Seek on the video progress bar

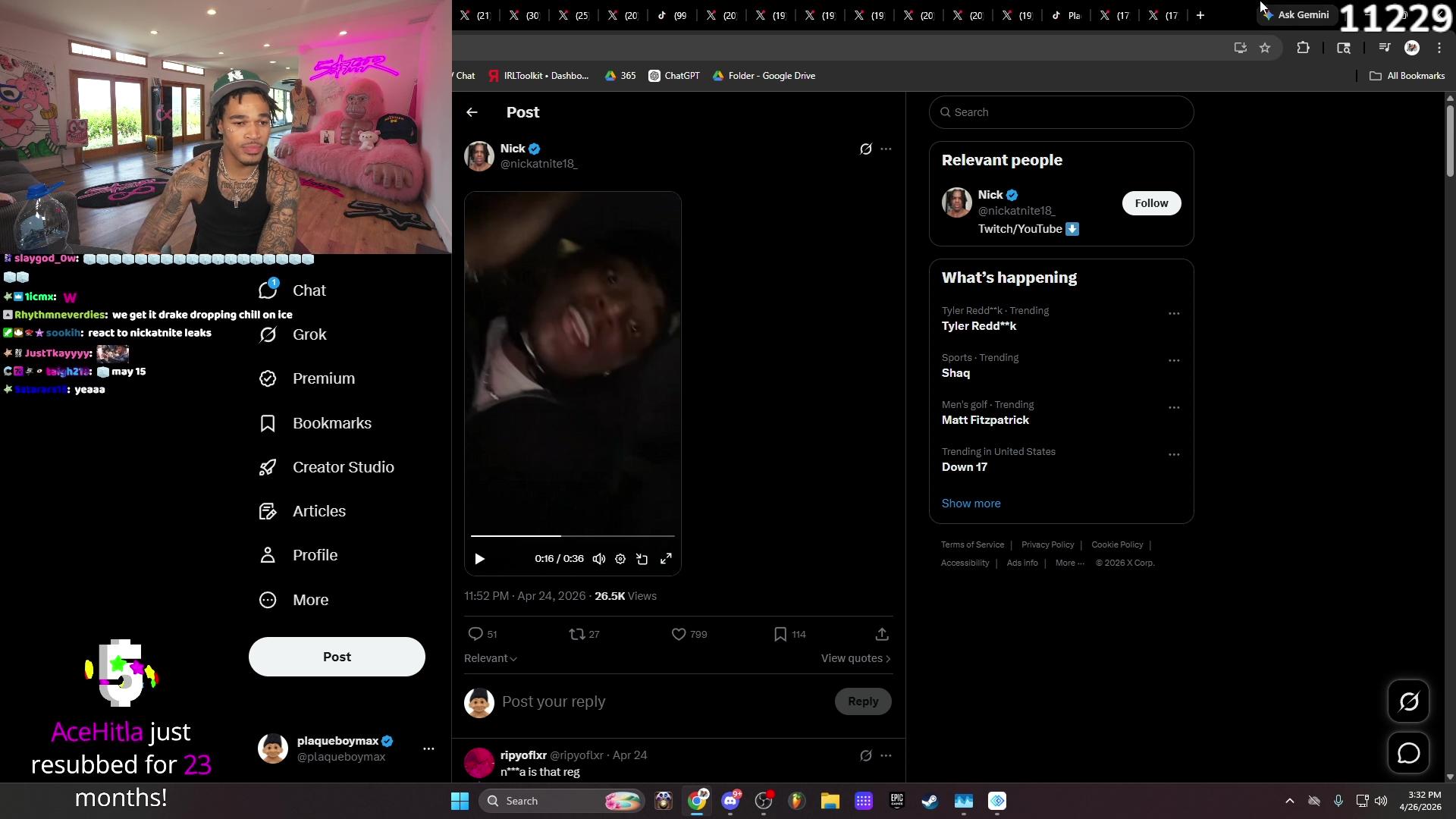[x=607, y=536]
